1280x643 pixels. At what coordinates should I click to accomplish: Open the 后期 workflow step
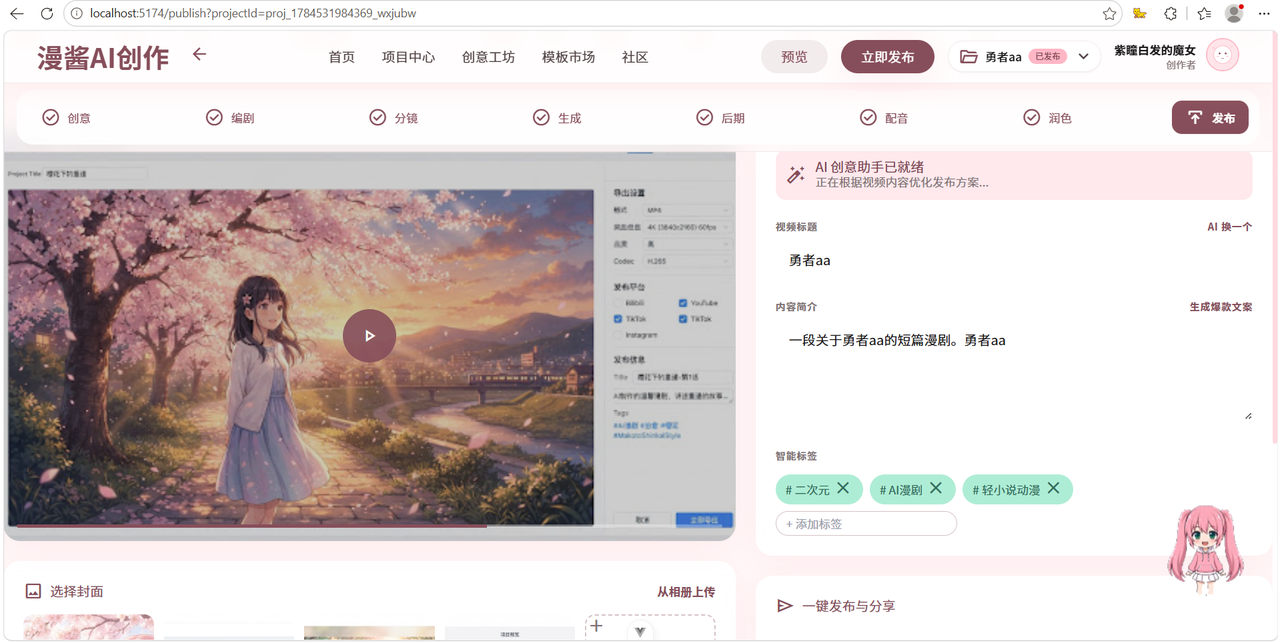pyautogui.click(x=721, y=118)
